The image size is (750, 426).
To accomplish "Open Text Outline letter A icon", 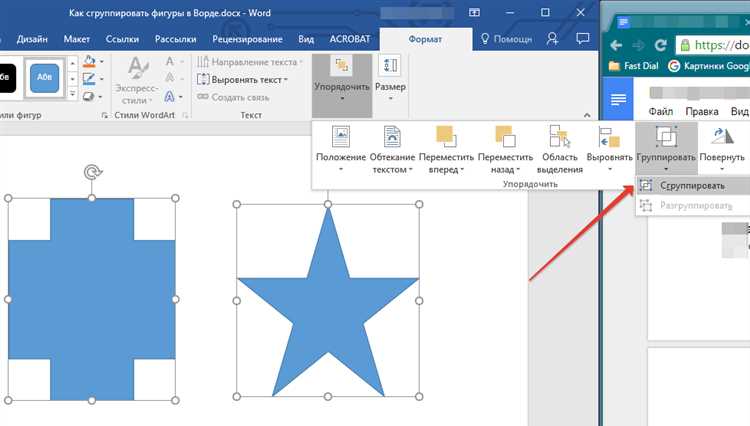I will click(x=169, y=78).
